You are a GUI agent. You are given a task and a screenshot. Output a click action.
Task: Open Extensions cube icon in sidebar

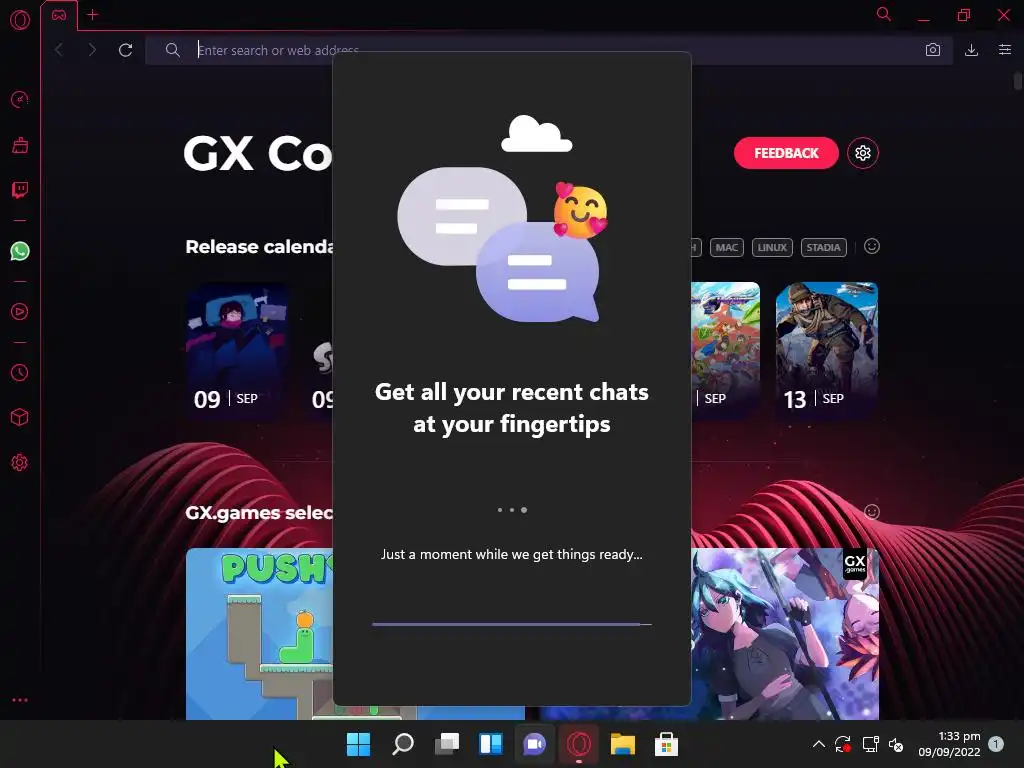20,417
